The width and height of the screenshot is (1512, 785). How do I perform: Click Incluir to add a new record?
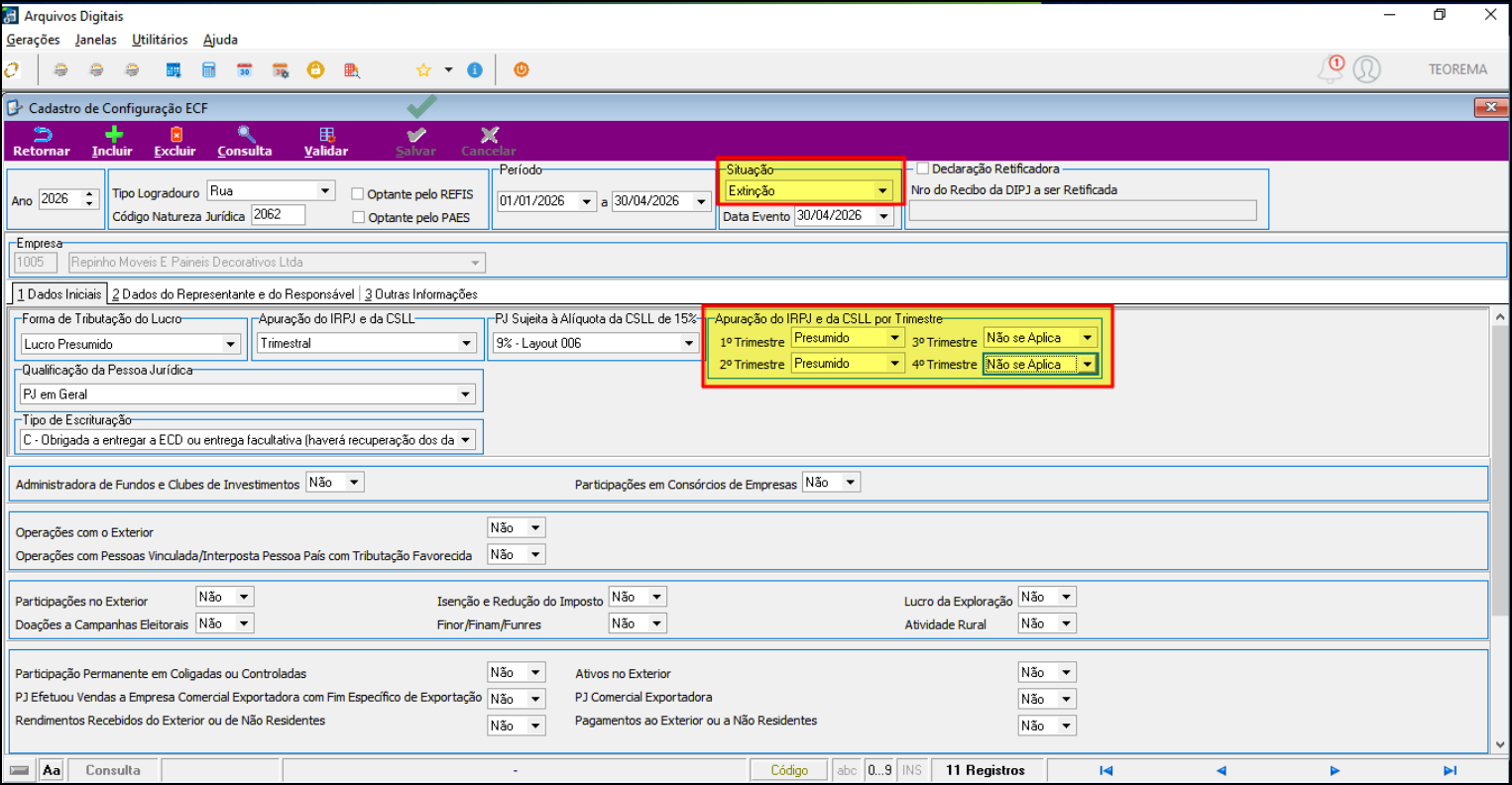tap(112, 142)
